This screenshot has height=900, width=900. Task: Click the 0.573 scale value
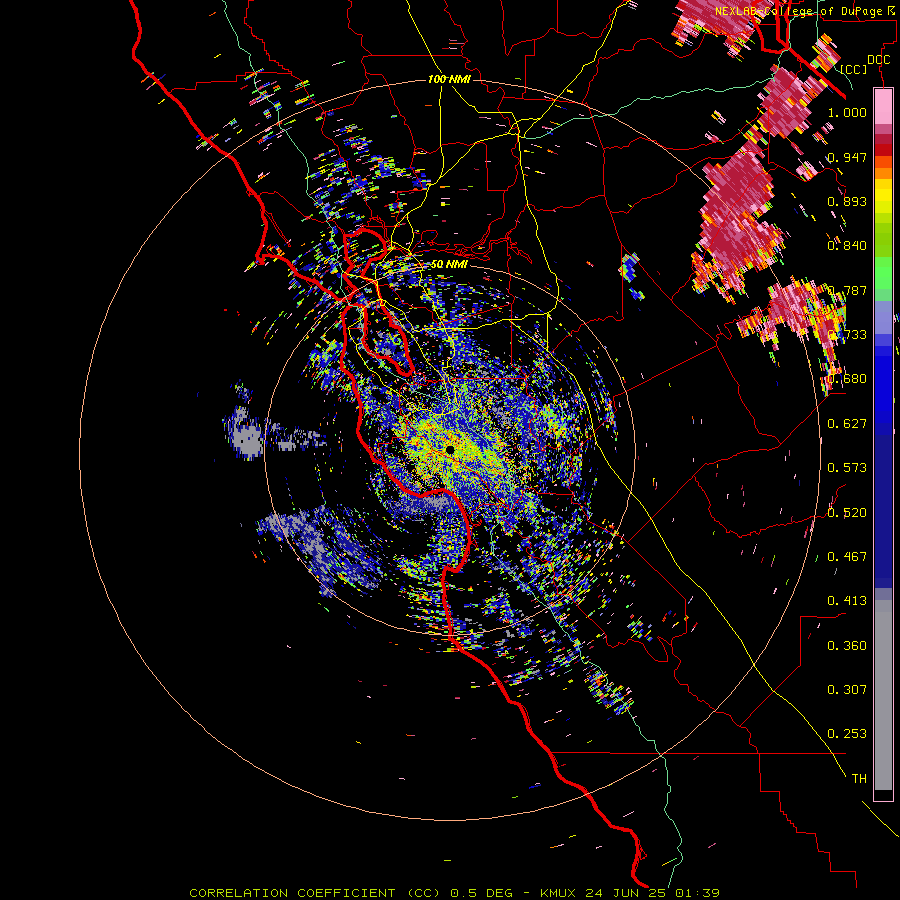[847, 468]
